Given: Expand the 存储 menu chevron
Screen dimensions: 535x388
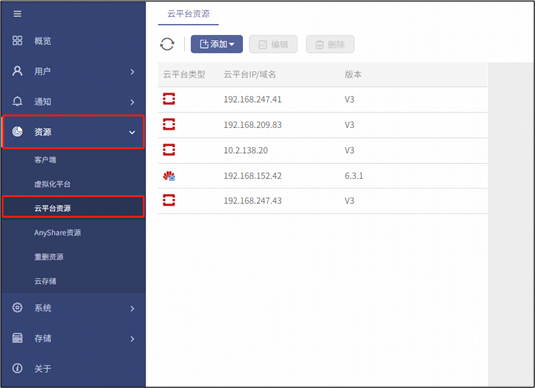Looking at the screenshot, I should (132, 339).
